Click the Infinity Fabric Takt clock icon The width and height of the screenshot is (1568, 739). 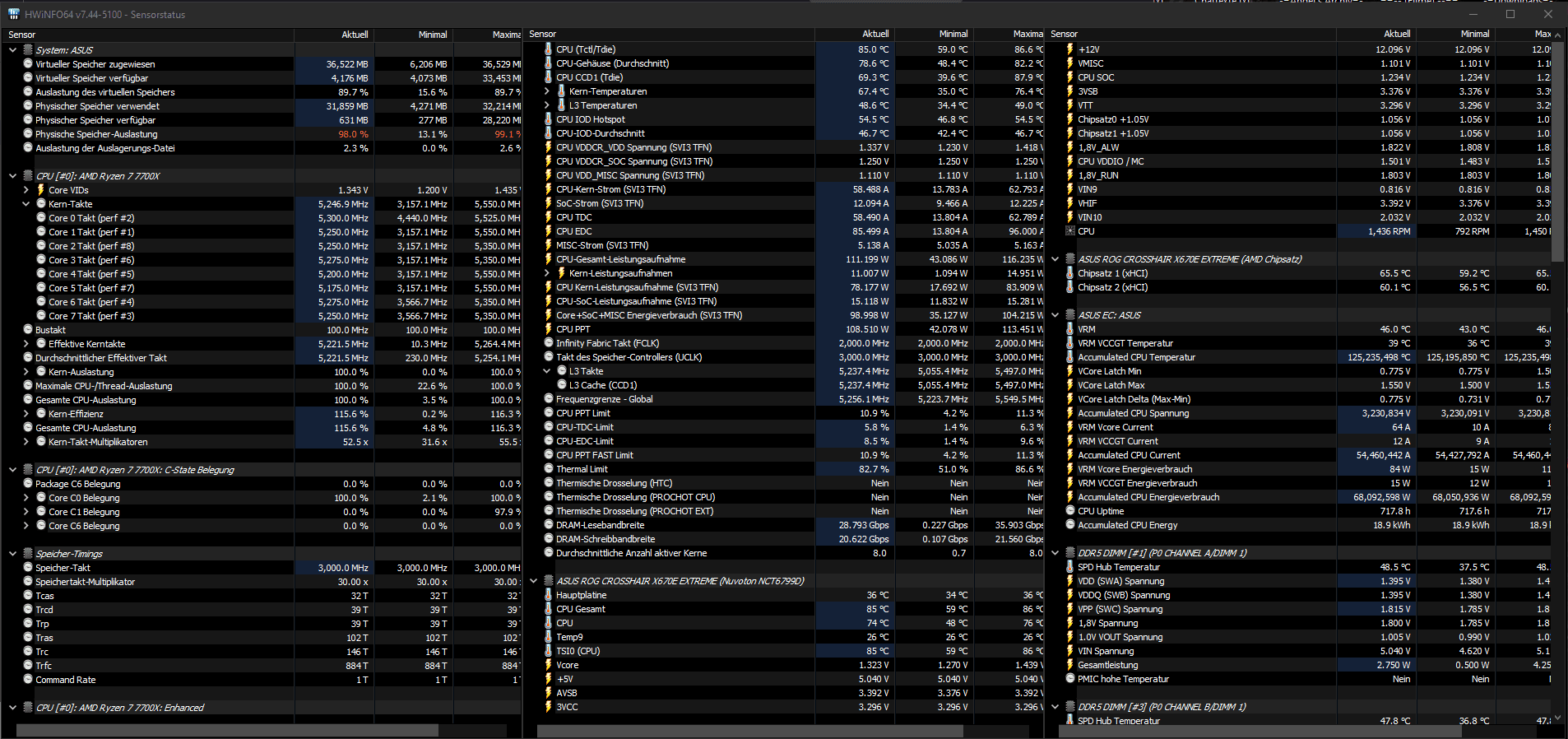(549, 343)
